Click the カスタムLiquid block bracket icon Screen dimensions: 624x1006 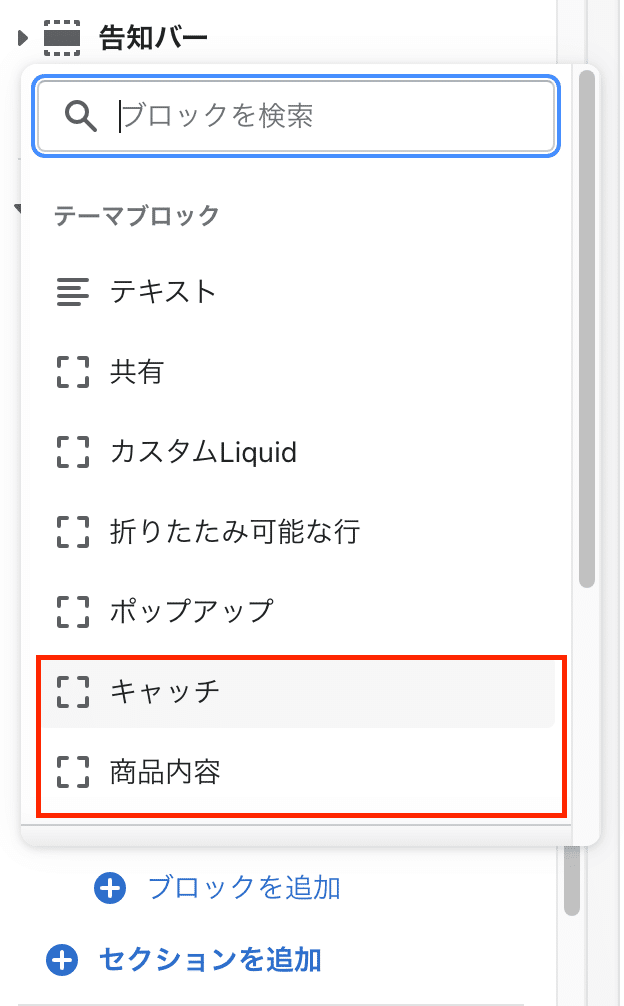point(73,452)
